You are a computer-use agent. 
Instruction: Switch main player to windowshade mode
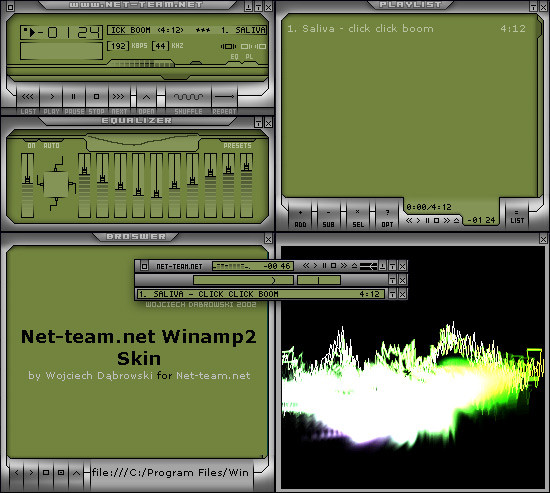tap(258, 7)
